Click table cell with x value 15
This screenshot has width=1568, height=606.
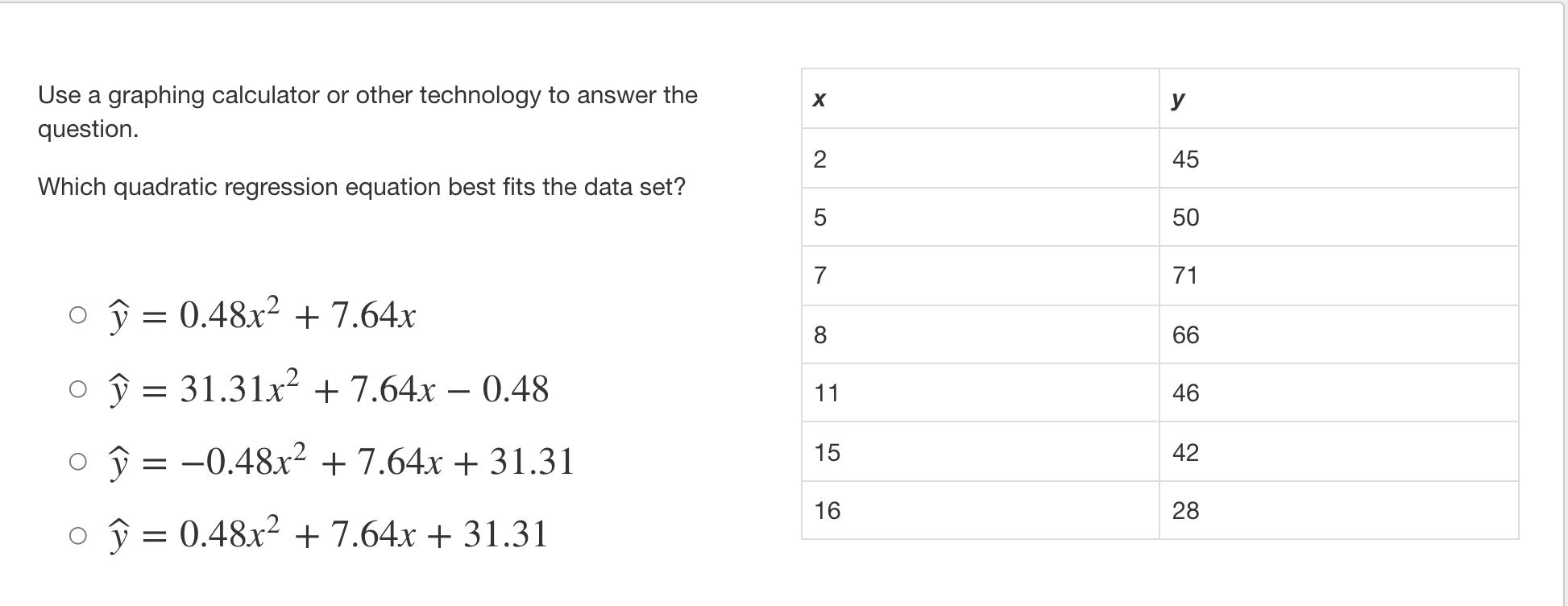[981, 451]
